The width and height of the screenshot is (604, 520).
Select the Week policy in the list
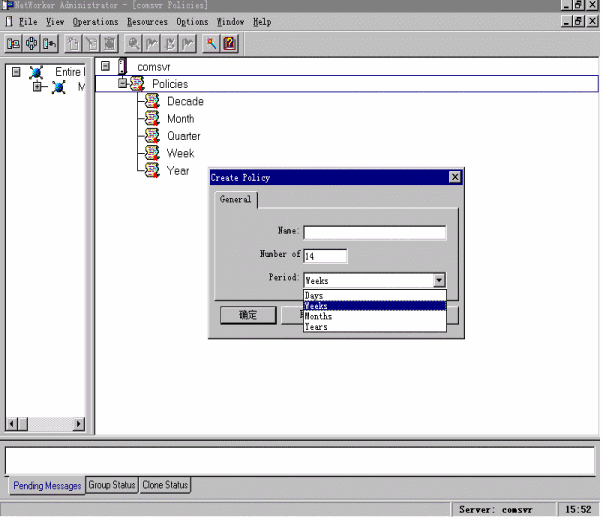(180, 153)
